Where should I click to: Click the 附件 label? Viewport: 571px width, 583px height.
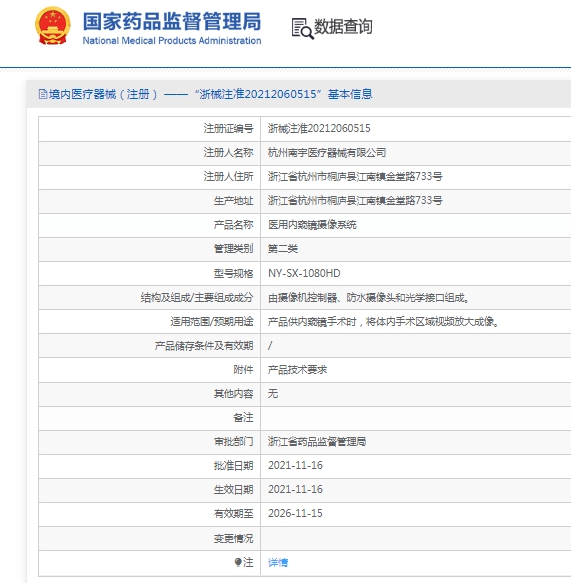[243, 370]
